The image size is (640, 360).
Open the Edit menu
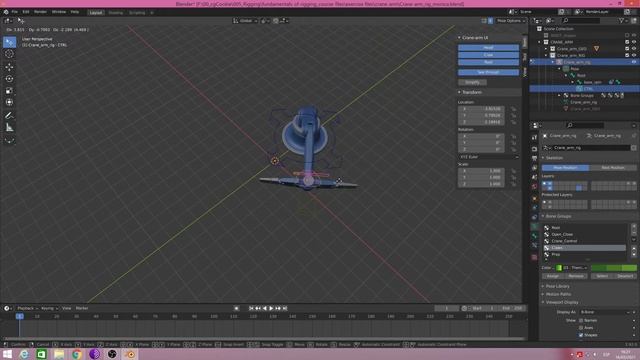(26, 12)
